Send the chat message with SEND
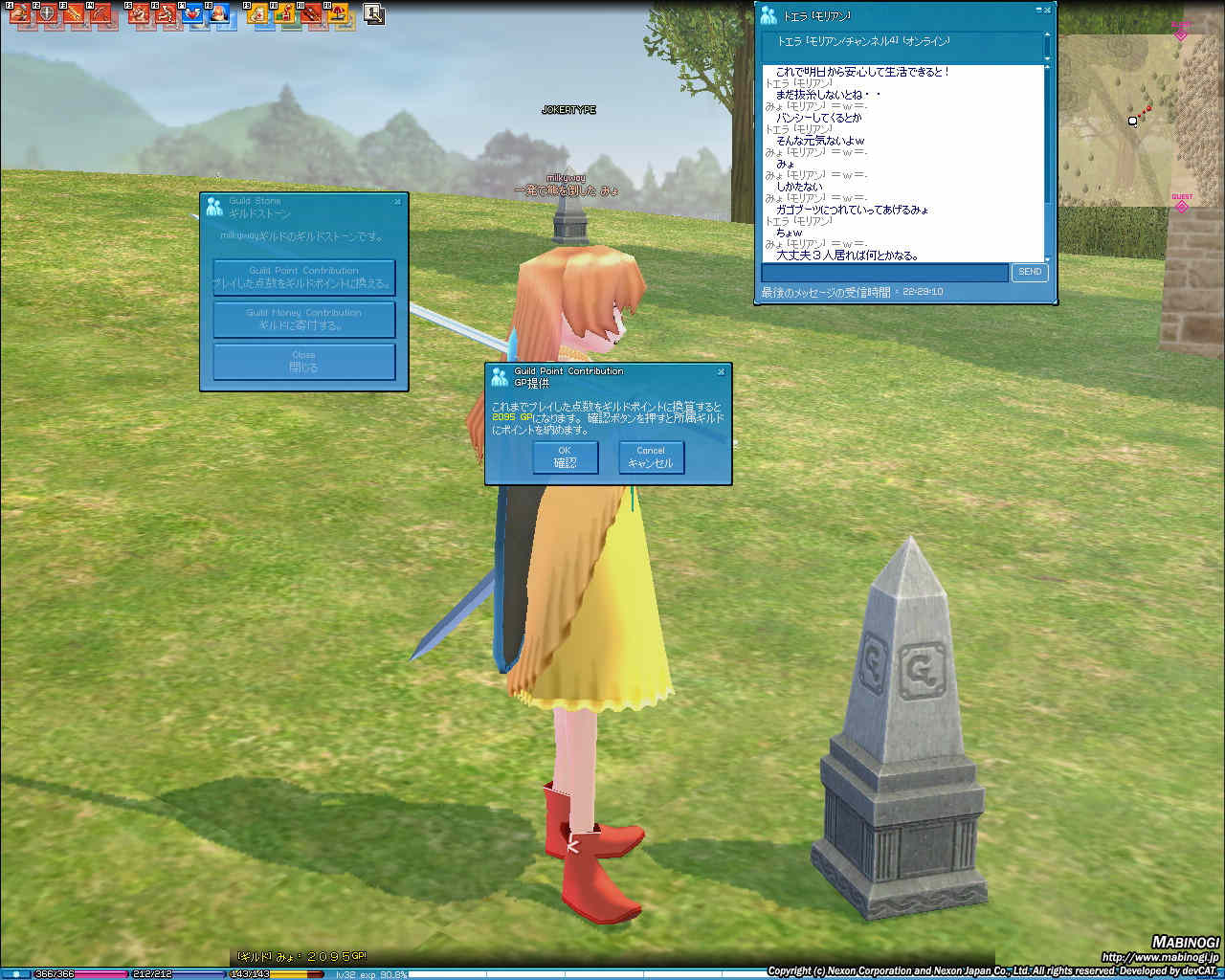The height and width of the screenshot is (980, 1225). tap(1030, 272)
